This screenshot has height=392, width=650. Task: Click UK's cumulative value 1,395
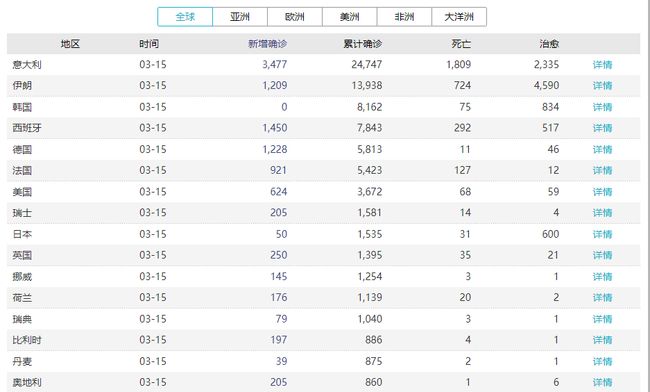pos(369,255)
